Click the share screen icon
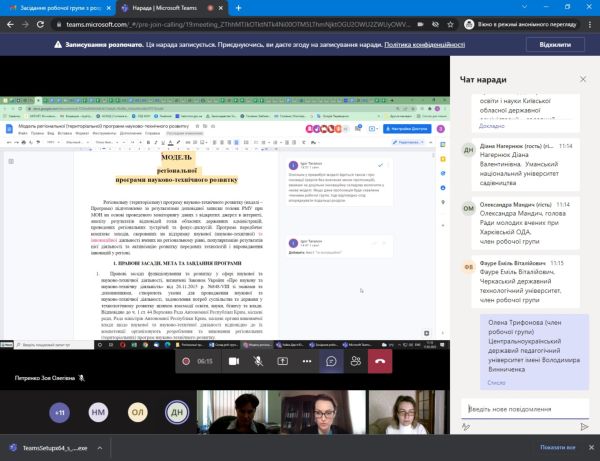Image resolution: width=600 pixels, height=461 pixels. coord(283,361)
